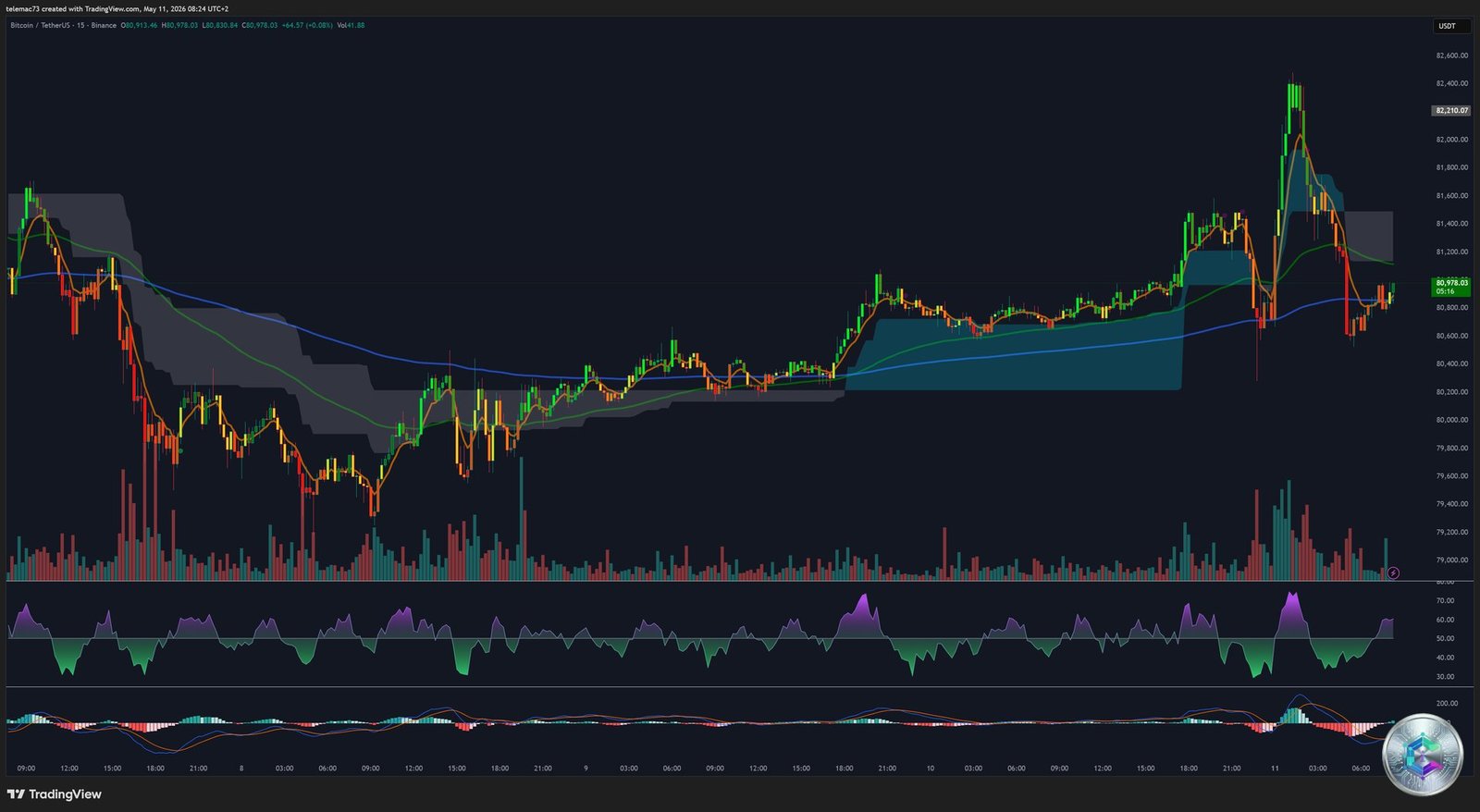Click the 40.00 level on the RSI scale
Screen dimensions: 1480x812
1445,658
